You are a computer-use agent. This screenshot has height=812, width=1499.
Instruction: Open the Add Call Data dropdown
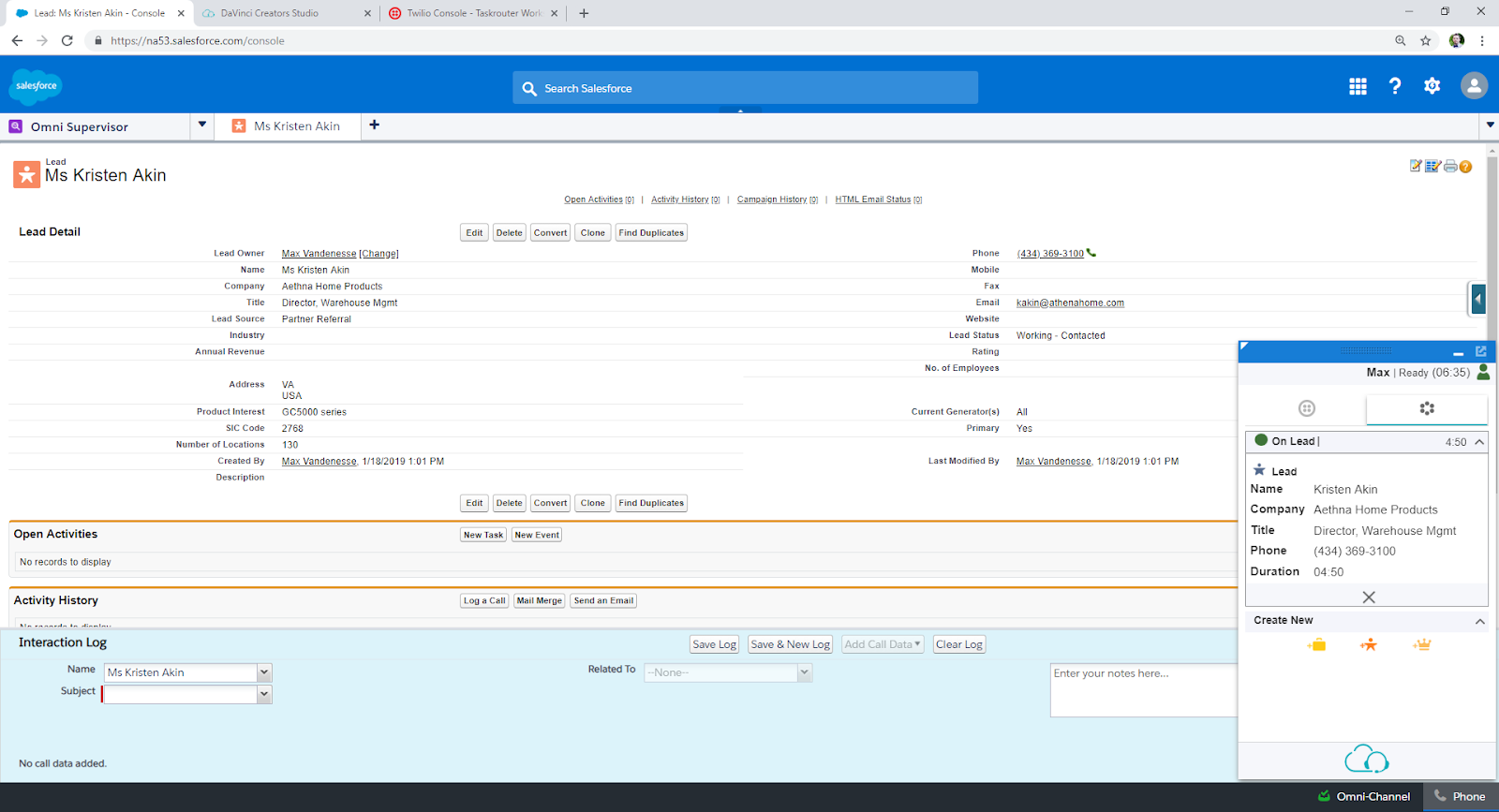tap(883, 644)
